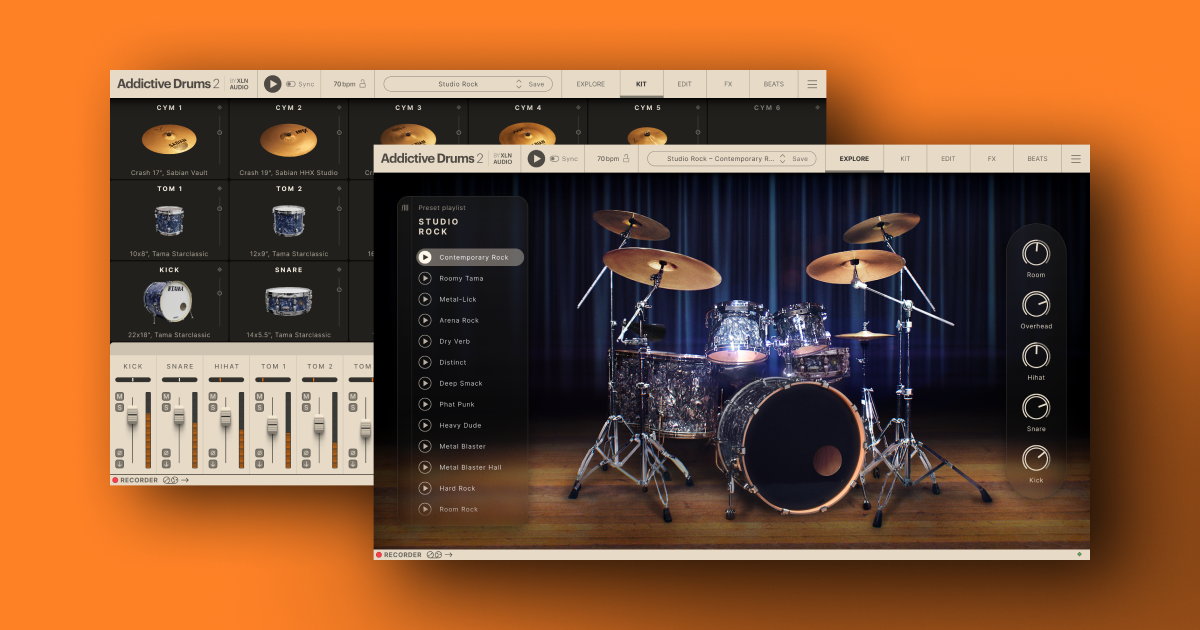Click the down-arrow output icon on the Snare channel
This screenshot has height=630, width=1200.
coord(166,464)
